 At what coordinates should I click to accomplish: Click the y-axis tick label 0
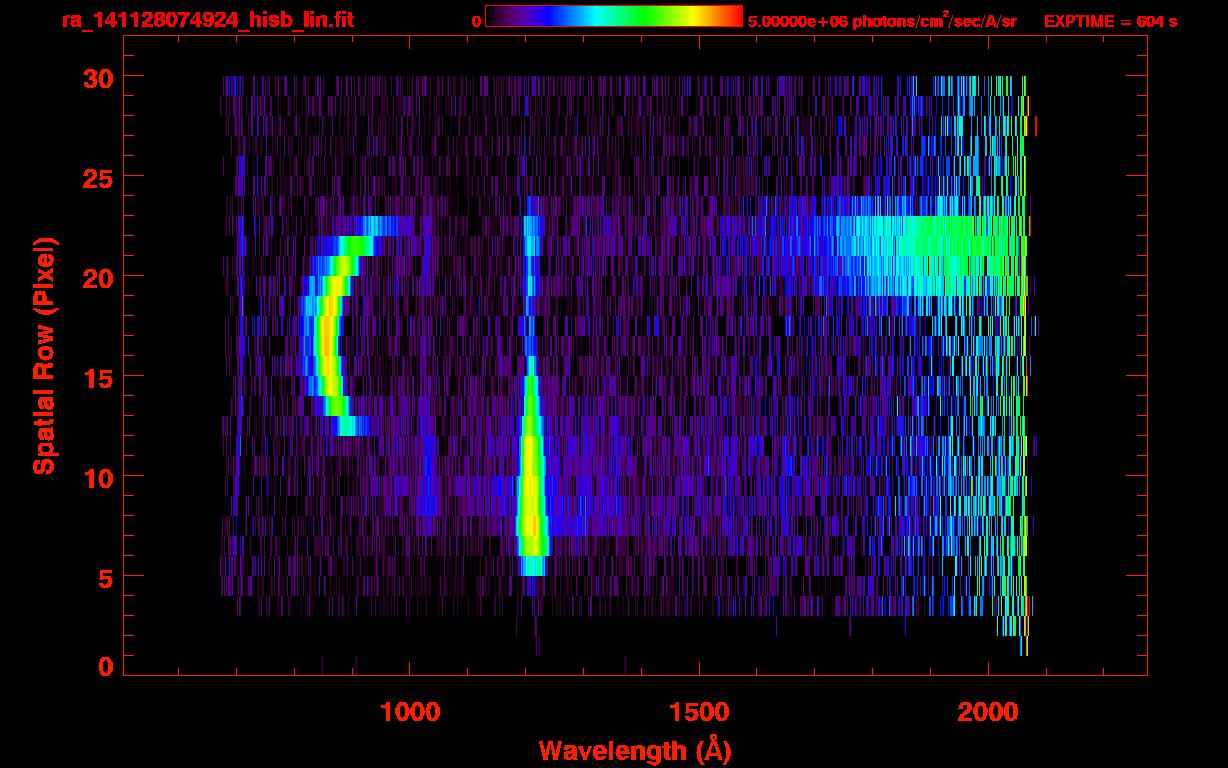point(105,666)
